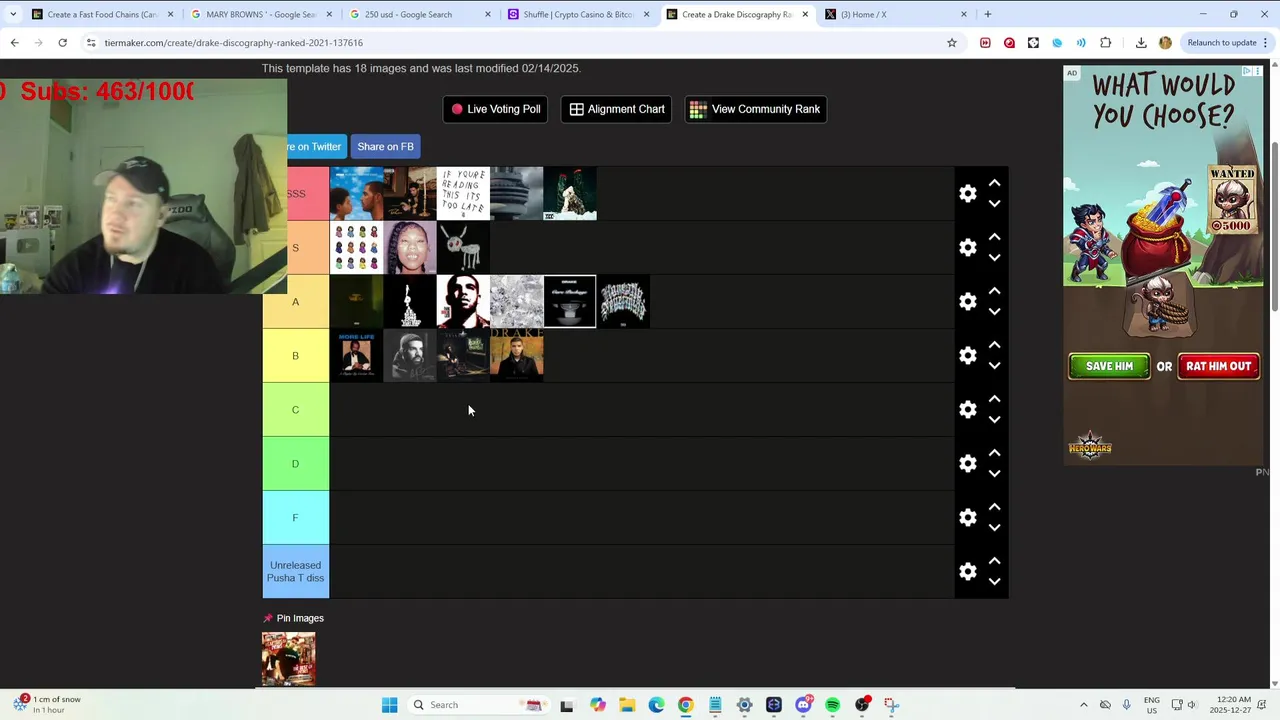
Task: Share tier list on Twitter
Action: [316, 146]
